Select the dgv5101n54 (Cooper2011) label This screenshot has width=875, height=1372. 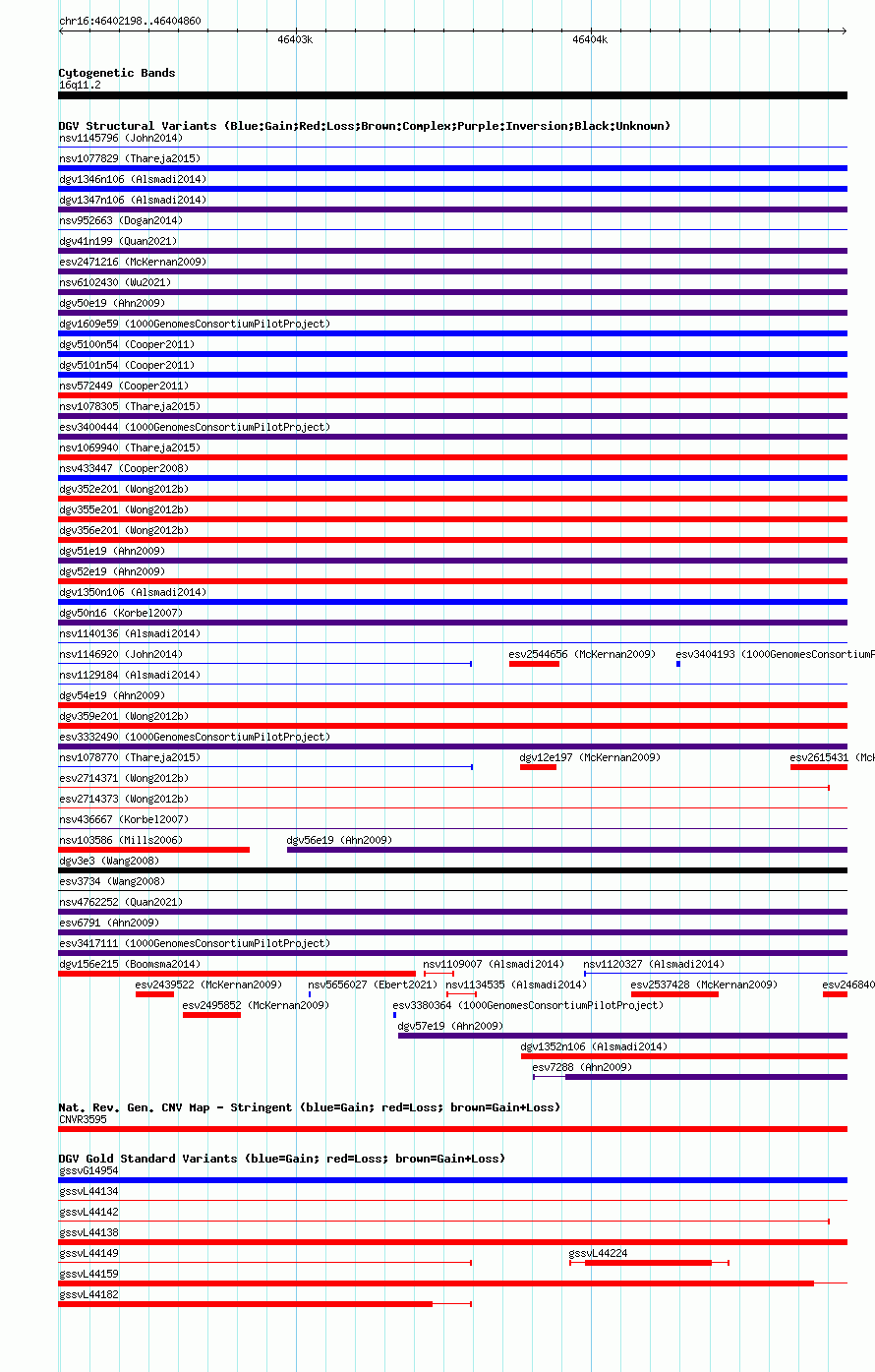pos(127,365)
